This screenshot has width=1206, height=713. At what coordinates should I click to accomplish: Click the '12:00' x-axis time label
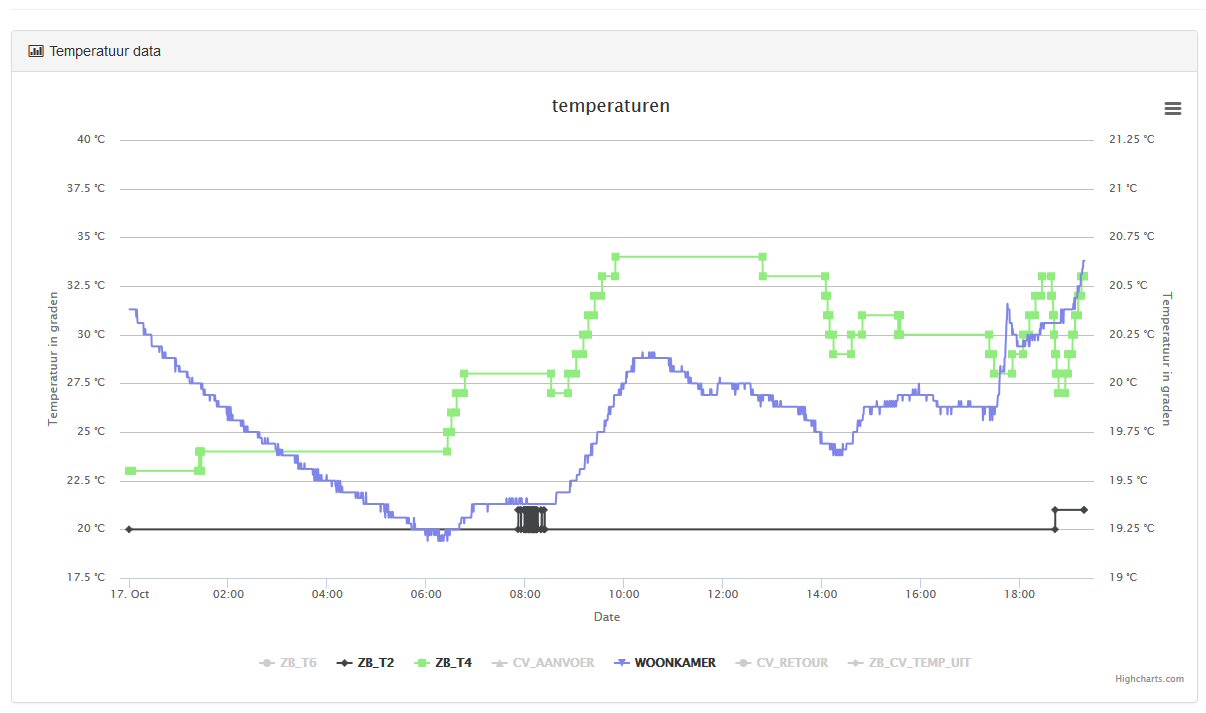[722, 594]
